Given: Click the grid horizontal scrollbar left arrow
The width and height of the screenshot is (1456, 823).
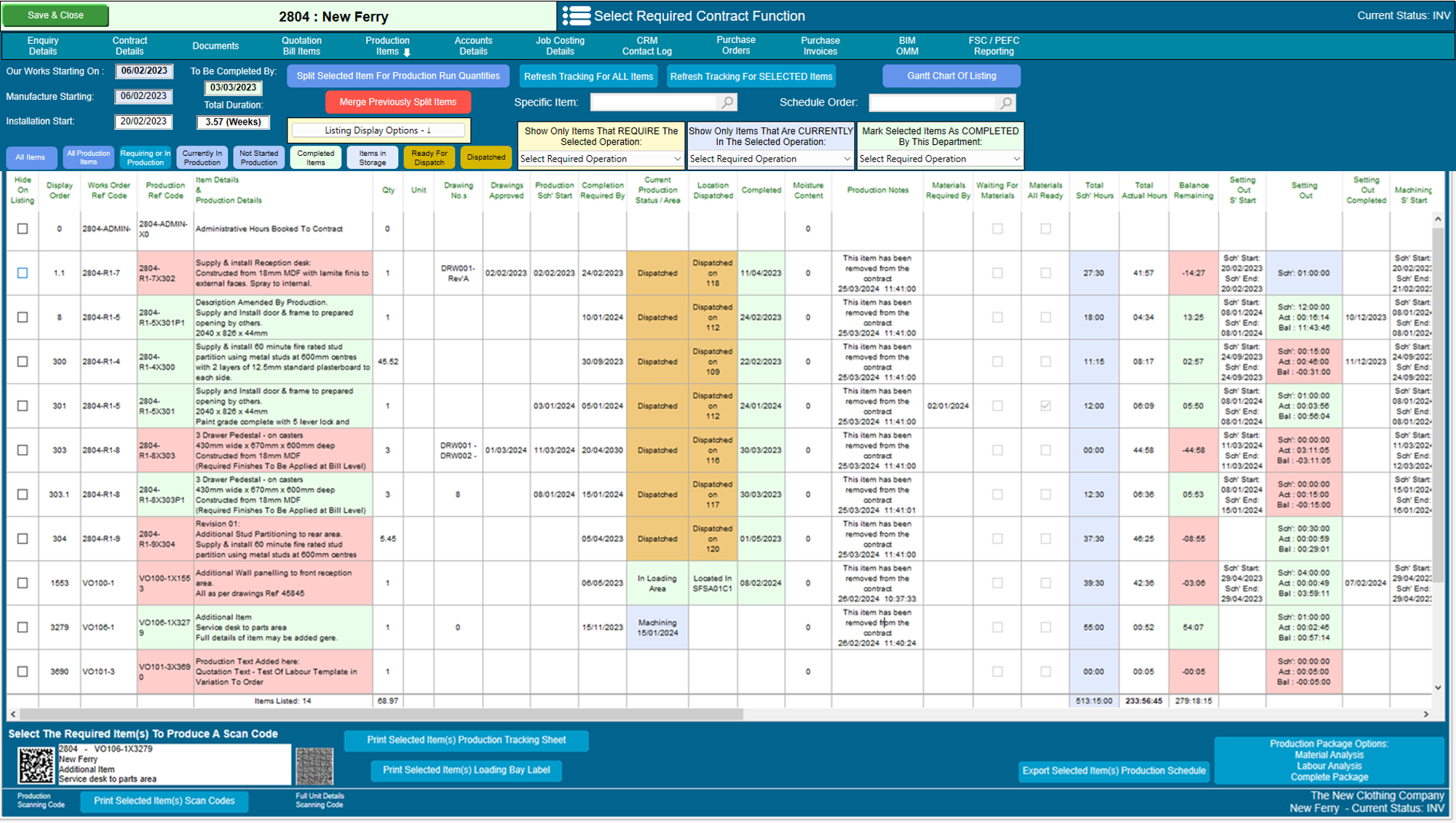Looking at the screenshot, I should [x=13, y=714].
